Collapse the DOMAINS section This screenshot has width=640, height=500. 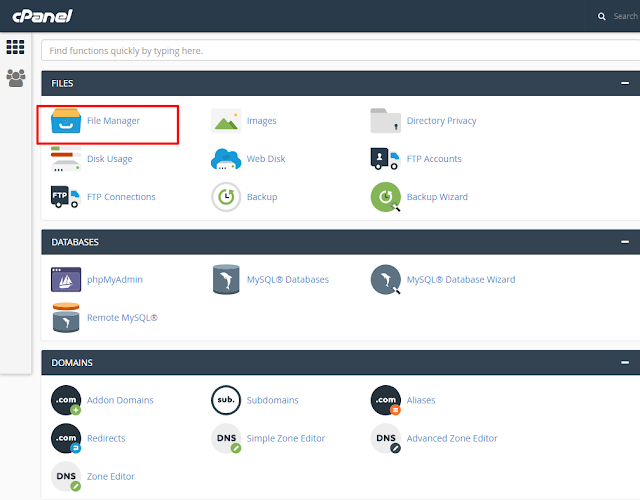point(625,362)
